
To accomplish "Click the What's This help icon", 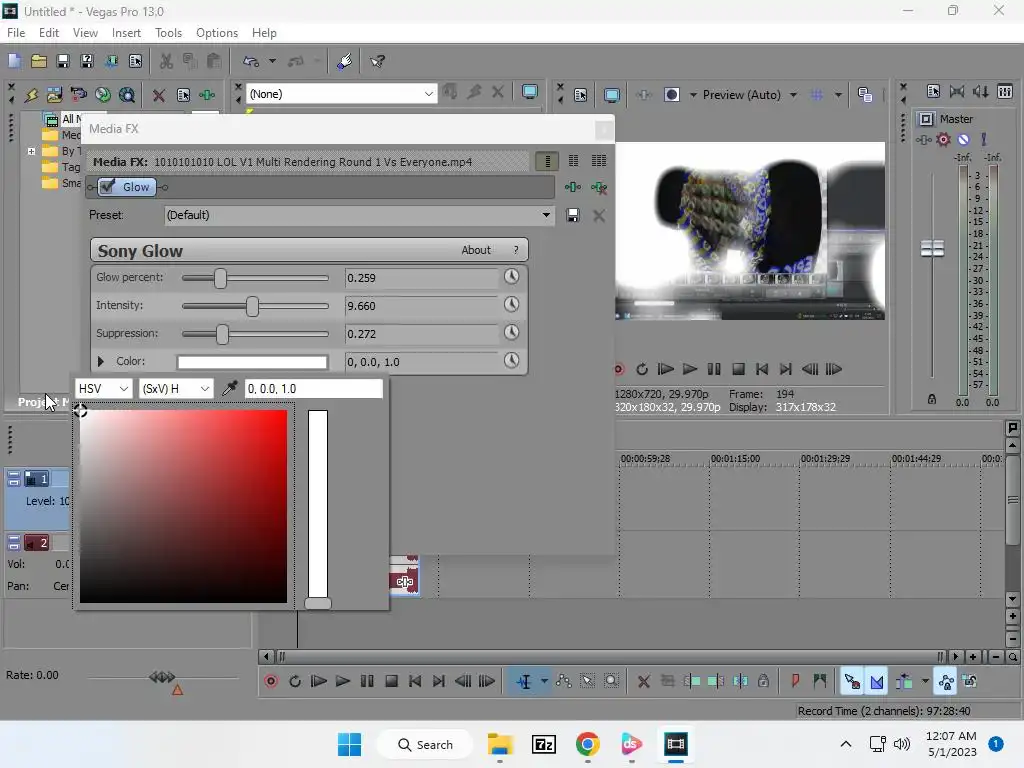I will 377,61.
